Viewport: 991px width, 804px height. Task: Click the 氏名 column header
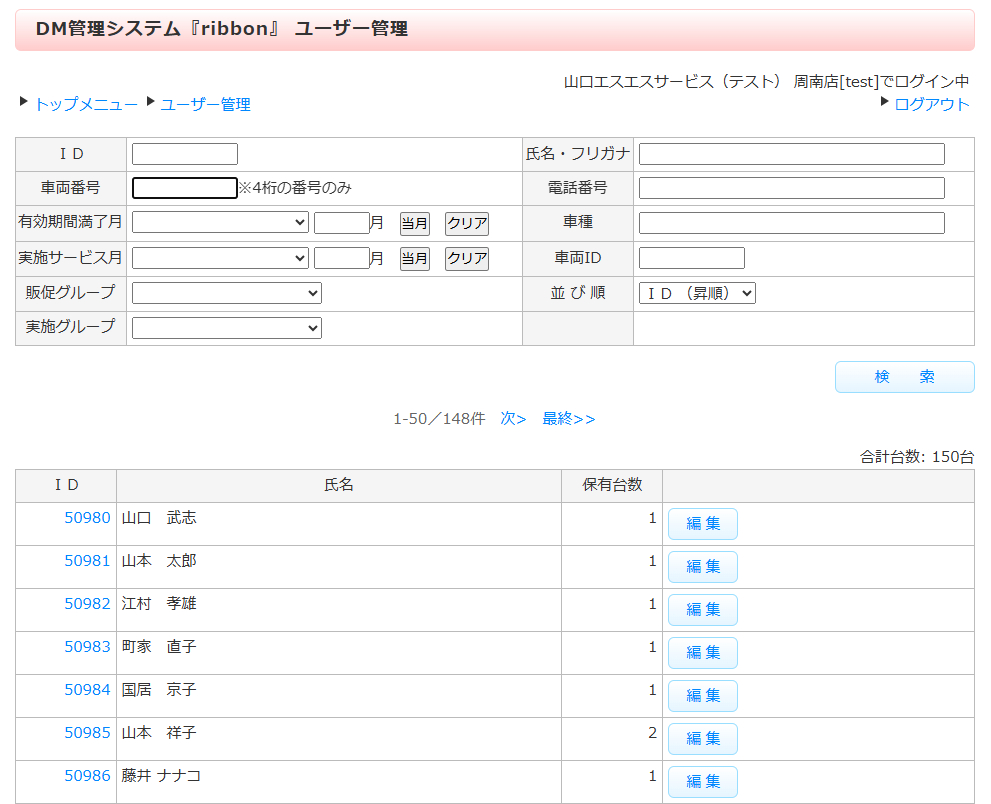(339, 485)
